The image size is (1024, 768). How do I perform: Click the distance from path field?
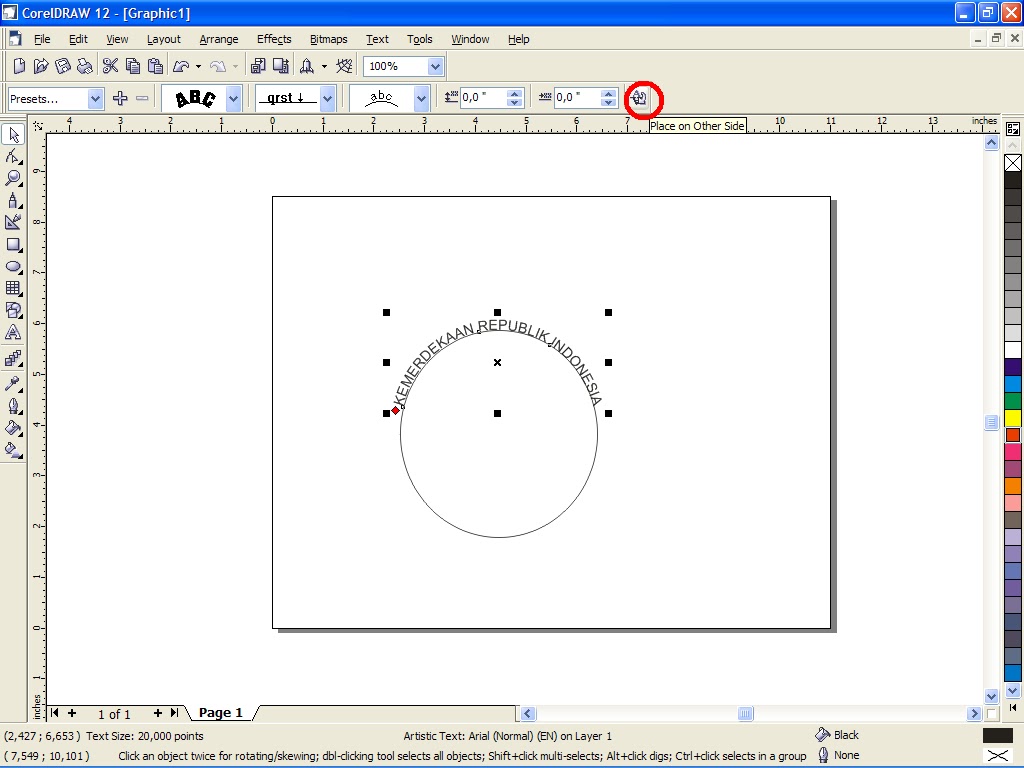(x=483, y=98)
